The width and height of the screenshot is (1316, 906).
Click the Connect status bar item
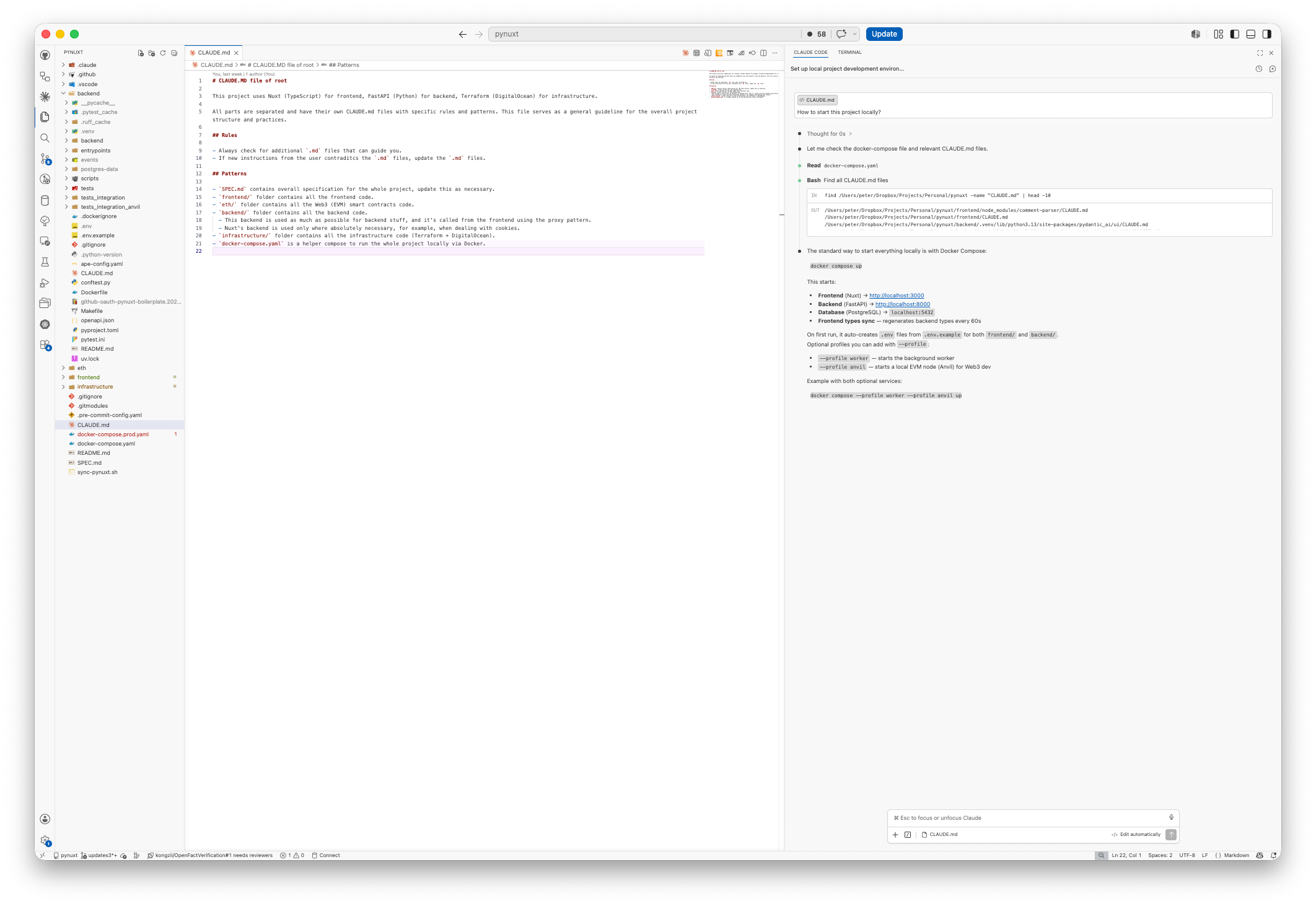pyautogui.click(x=326, y=855)
